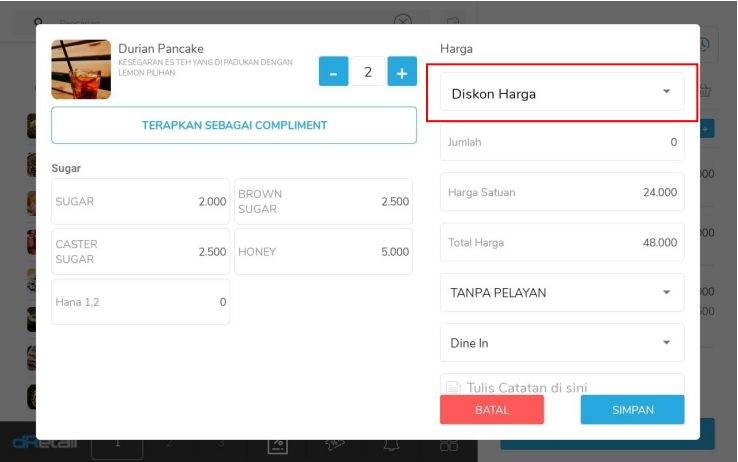Switch to table tab 1 in bottom bar
The width and height of the screenshot is (738, 462).
pyautogui.click(x=116, y=443)
